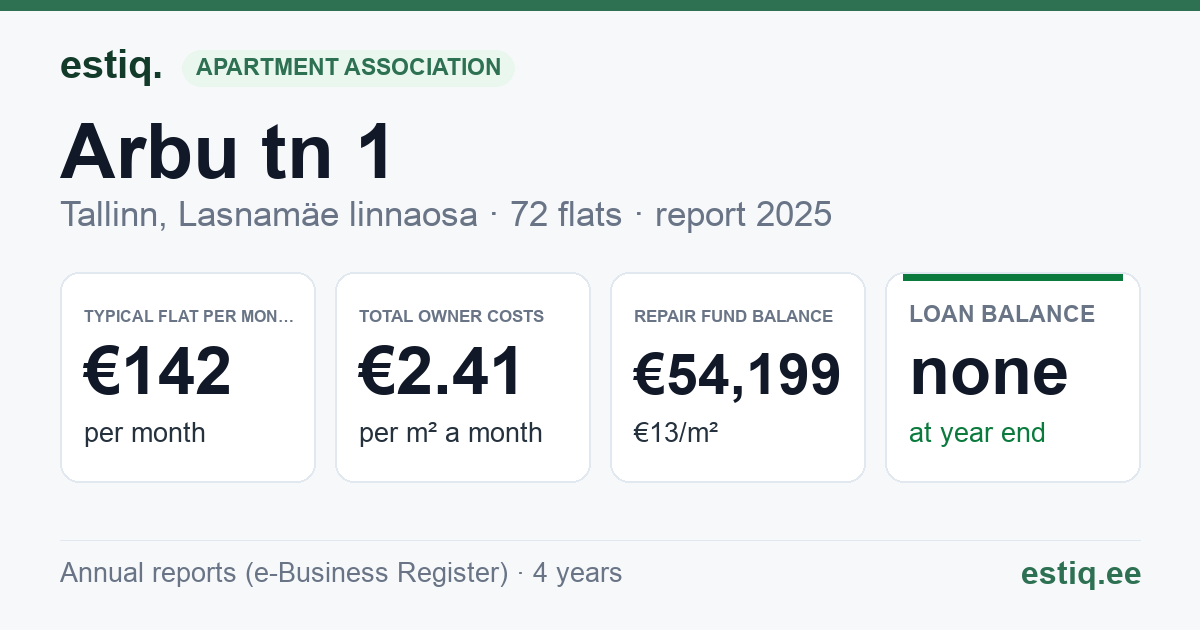Click the 'none' loan value

coord(989,372)
